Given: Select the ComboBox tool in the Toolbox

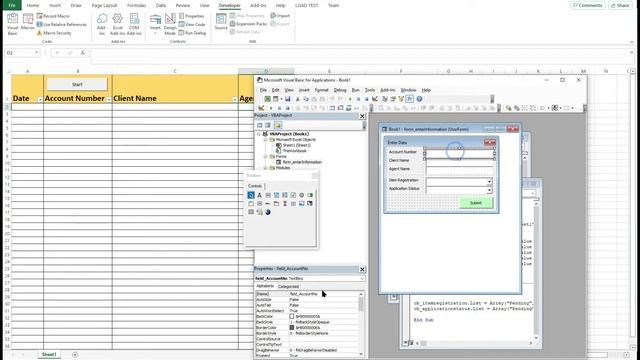Looking at the screenshot, I should click(x=276, y=195).
